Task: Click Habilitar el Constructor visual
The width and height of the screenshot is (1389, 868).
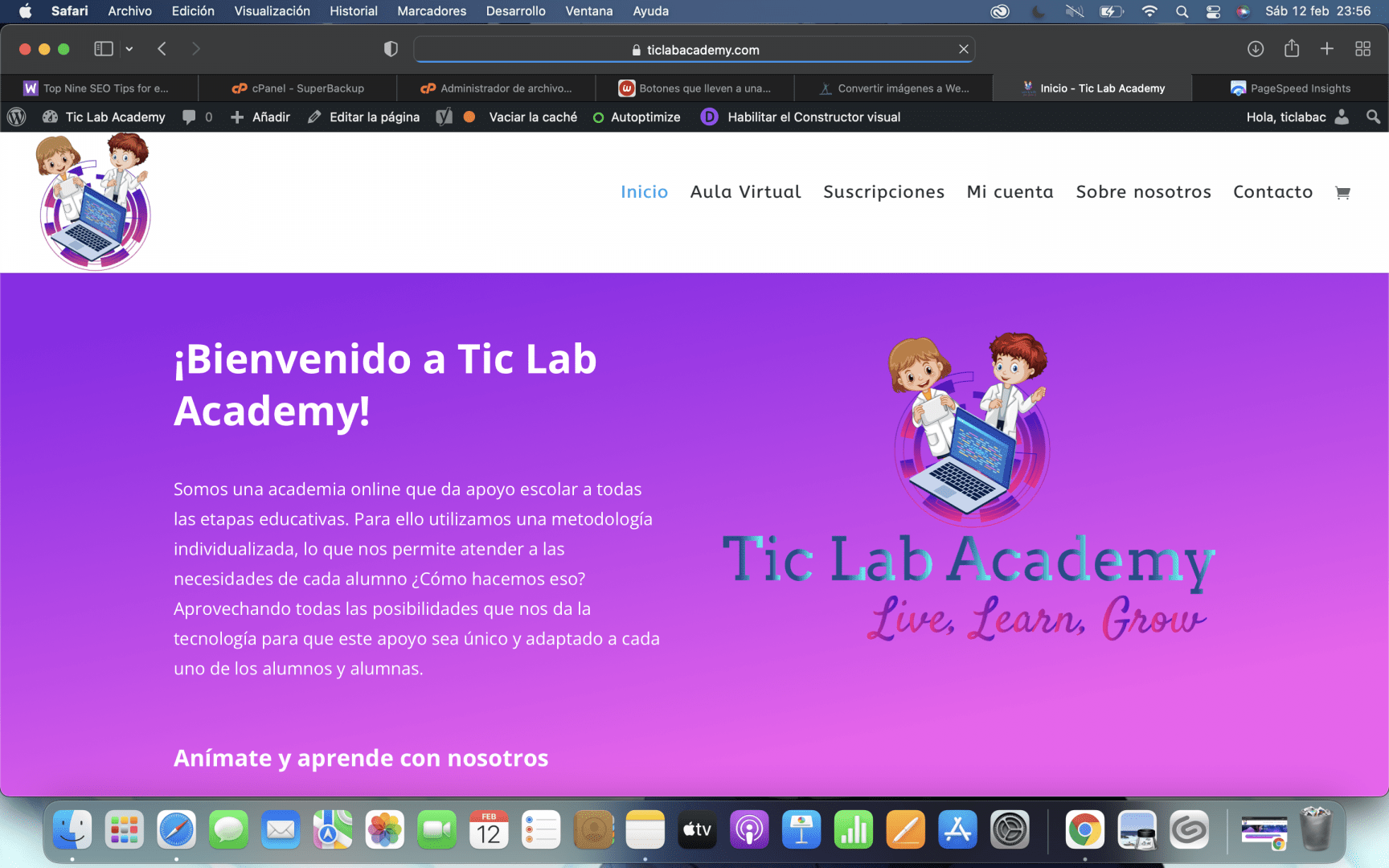Action: tap(801, 117)
